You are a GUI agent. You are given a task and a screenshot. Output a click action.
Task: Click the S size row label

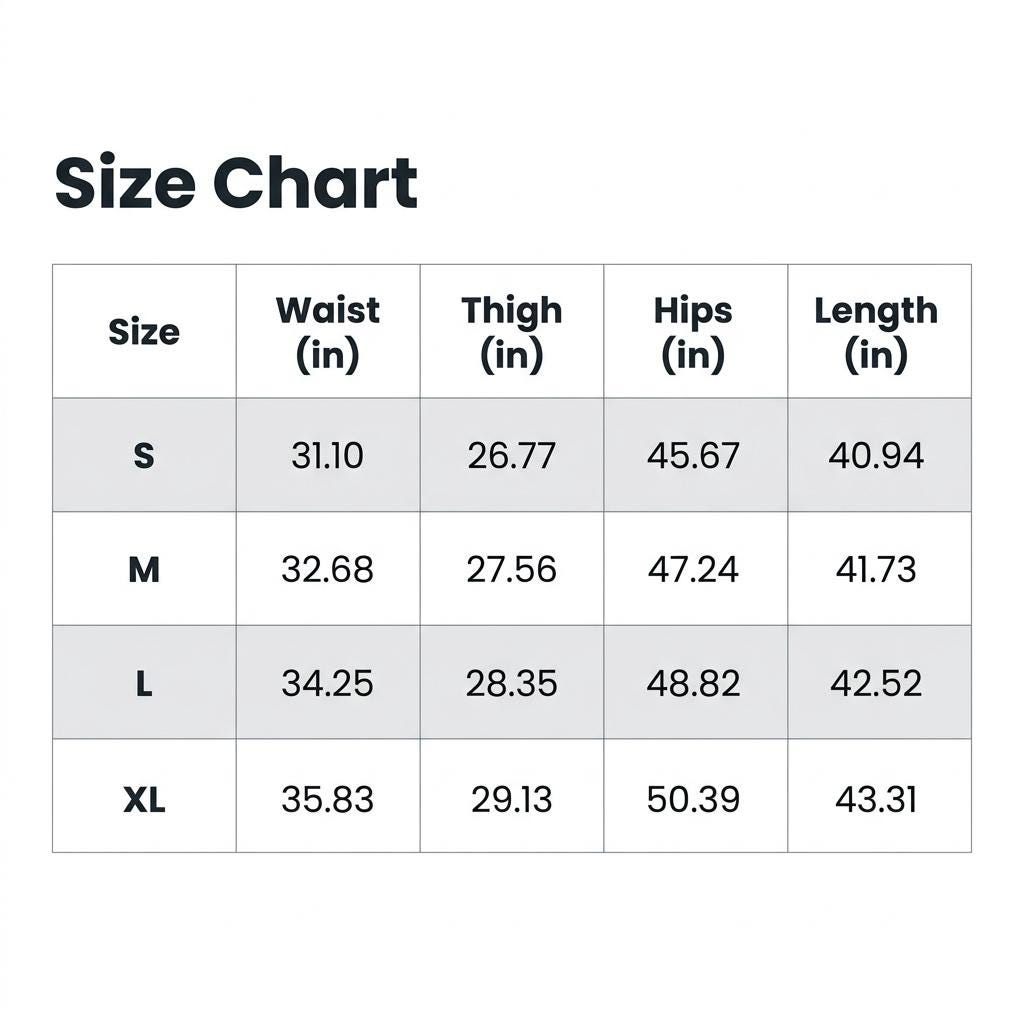coord(144,455)
